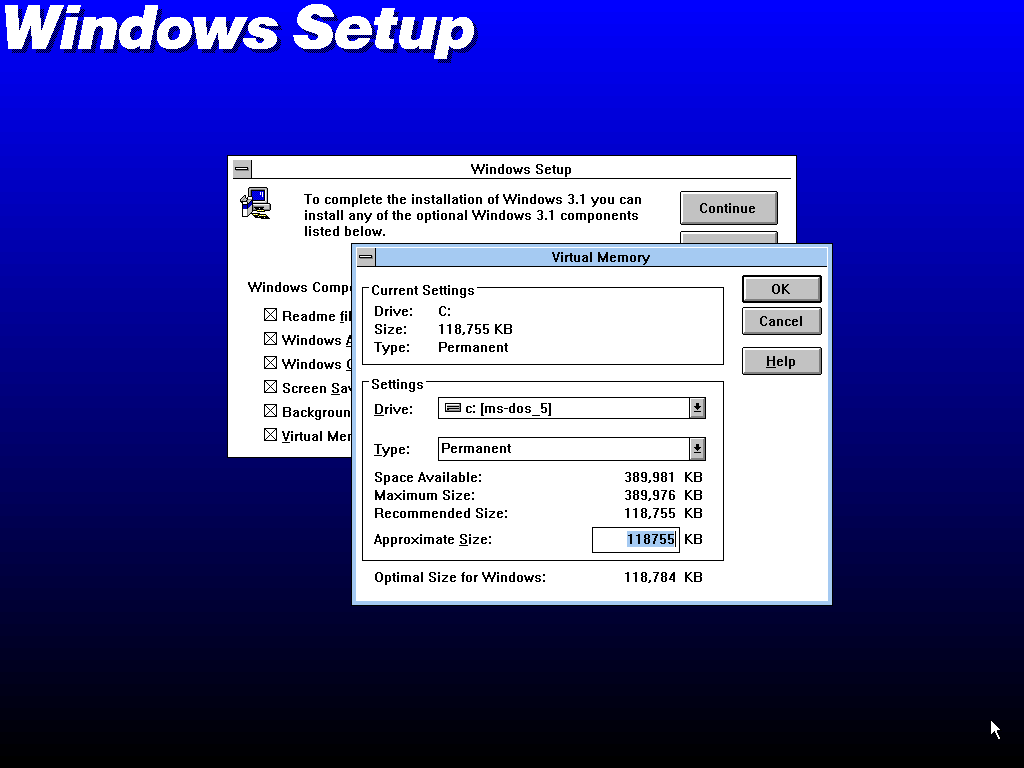Click the Approximate Size input field
The width and height of the screenshot is (1024, 768).
click(x=635, y=539)
